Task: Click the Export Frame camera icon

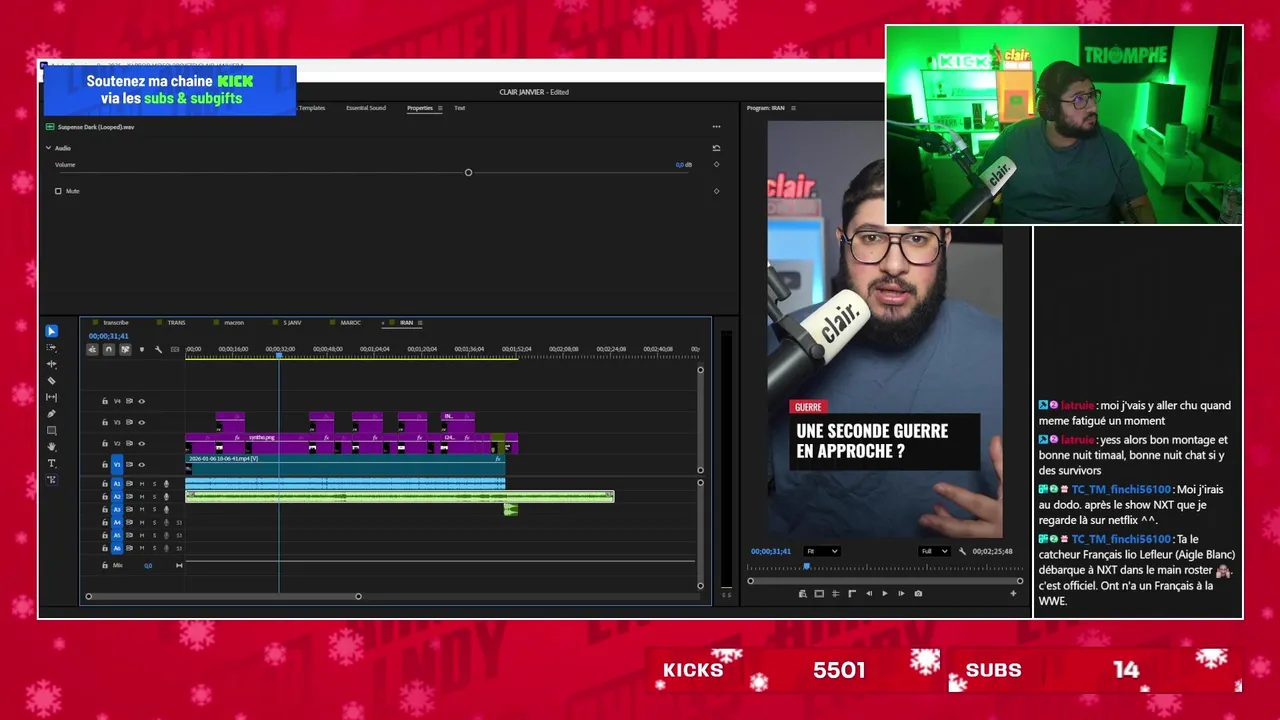Action: [918, 593]
